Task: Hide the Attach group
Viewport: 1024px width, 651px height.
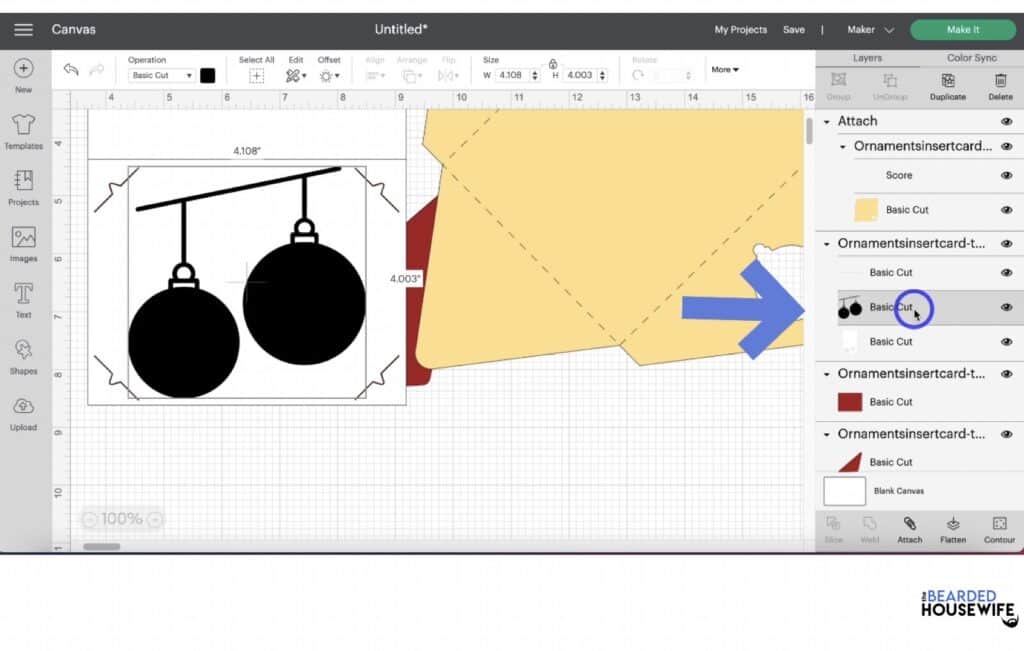Action: 1008,120
